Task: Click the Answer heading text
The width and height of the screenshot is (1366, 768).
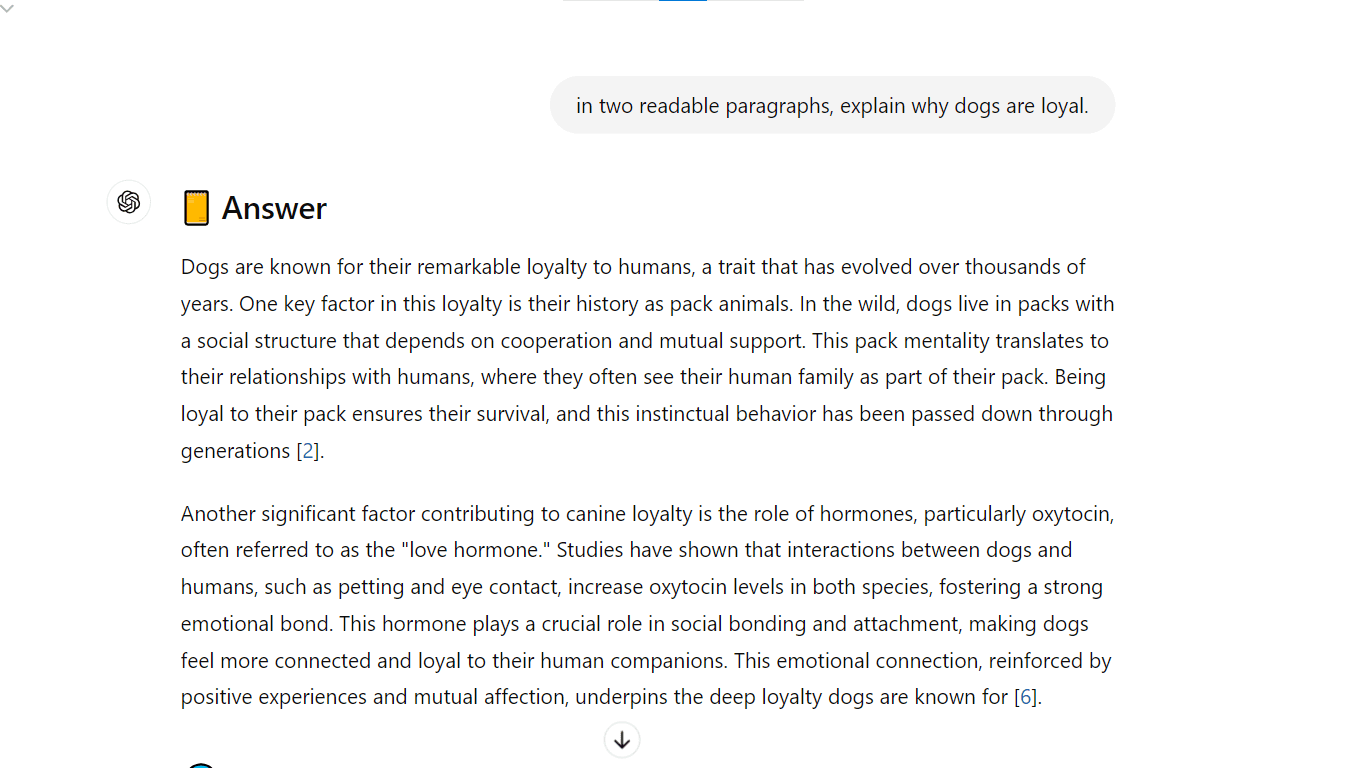Action: 274,208
